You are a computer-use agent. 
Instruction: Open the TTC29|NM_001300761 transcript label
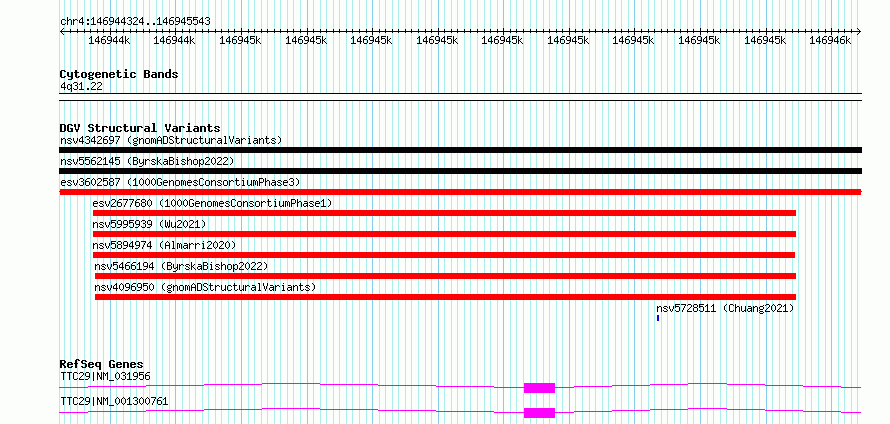(114, 401)
